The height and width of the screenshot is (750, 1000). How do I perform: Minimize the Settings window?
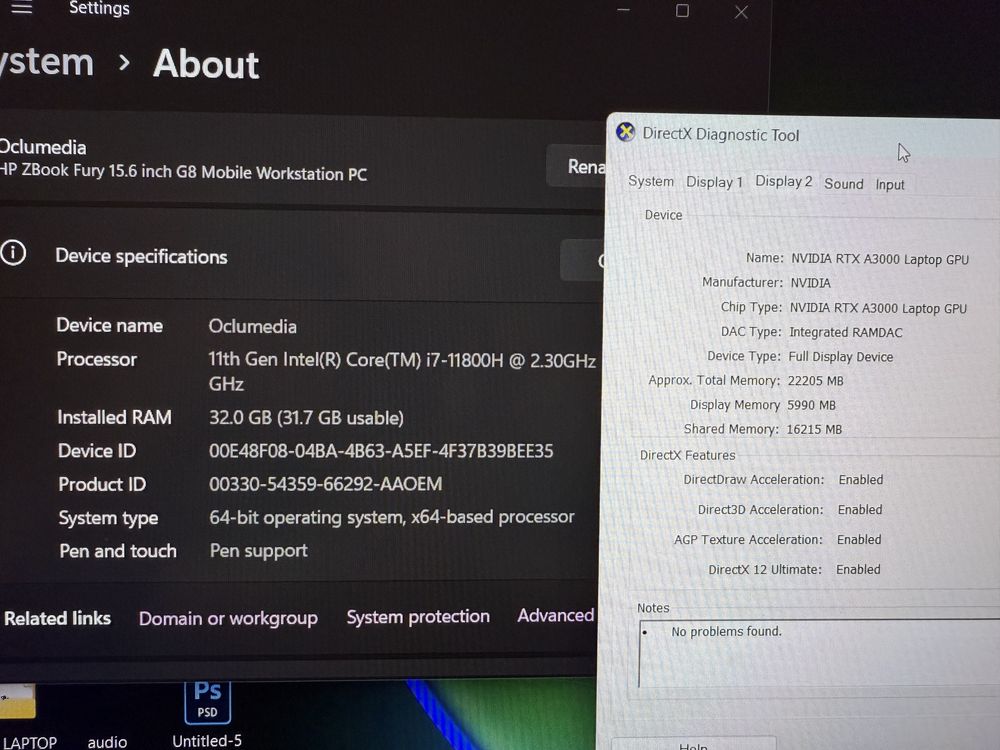pyautogui.click(x=623, y=10)
